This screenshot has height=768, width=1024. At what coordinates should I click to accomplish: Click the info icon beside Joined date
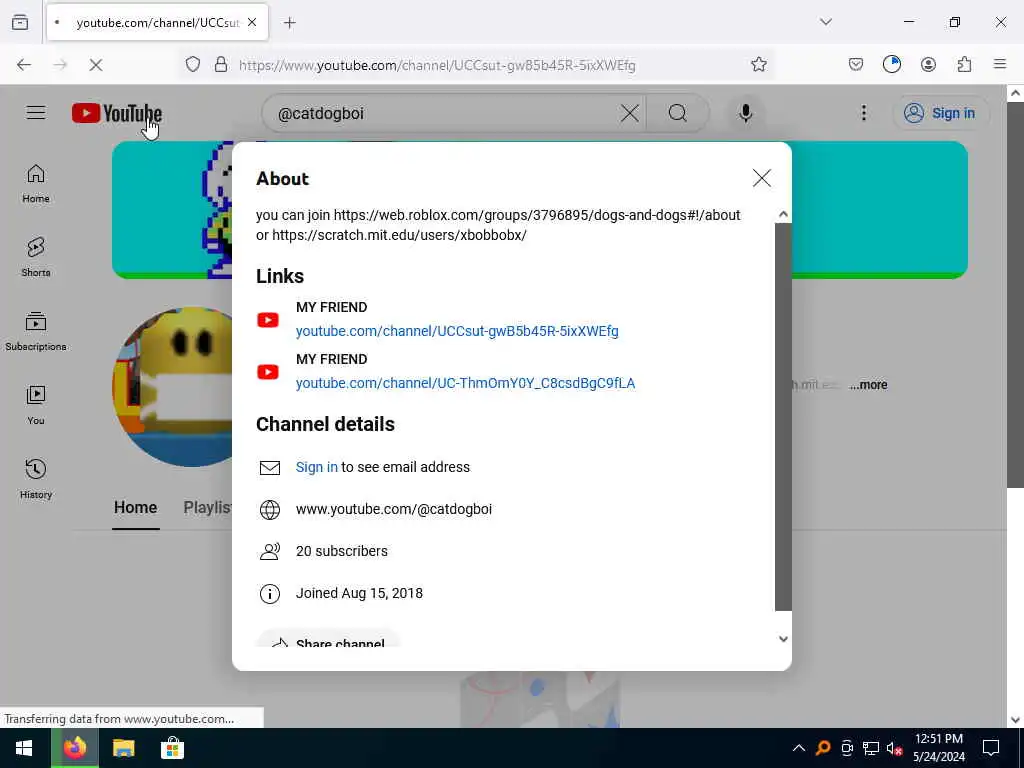point(270,594)
